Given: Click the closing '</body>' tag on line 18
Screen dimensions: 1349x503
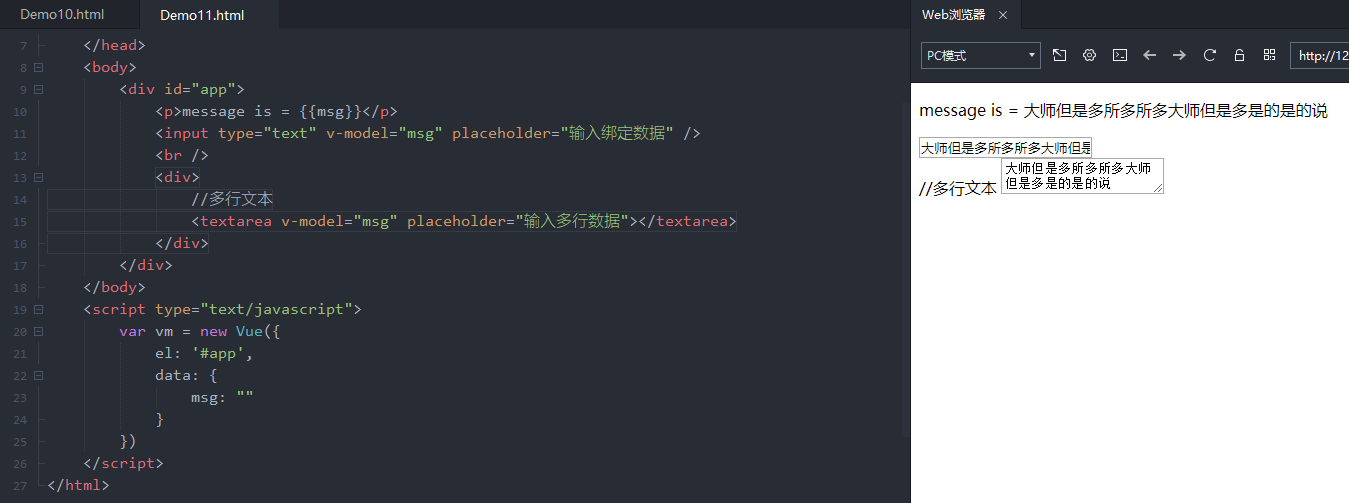Looking at the screenshot, I should [x=114, y=287].
